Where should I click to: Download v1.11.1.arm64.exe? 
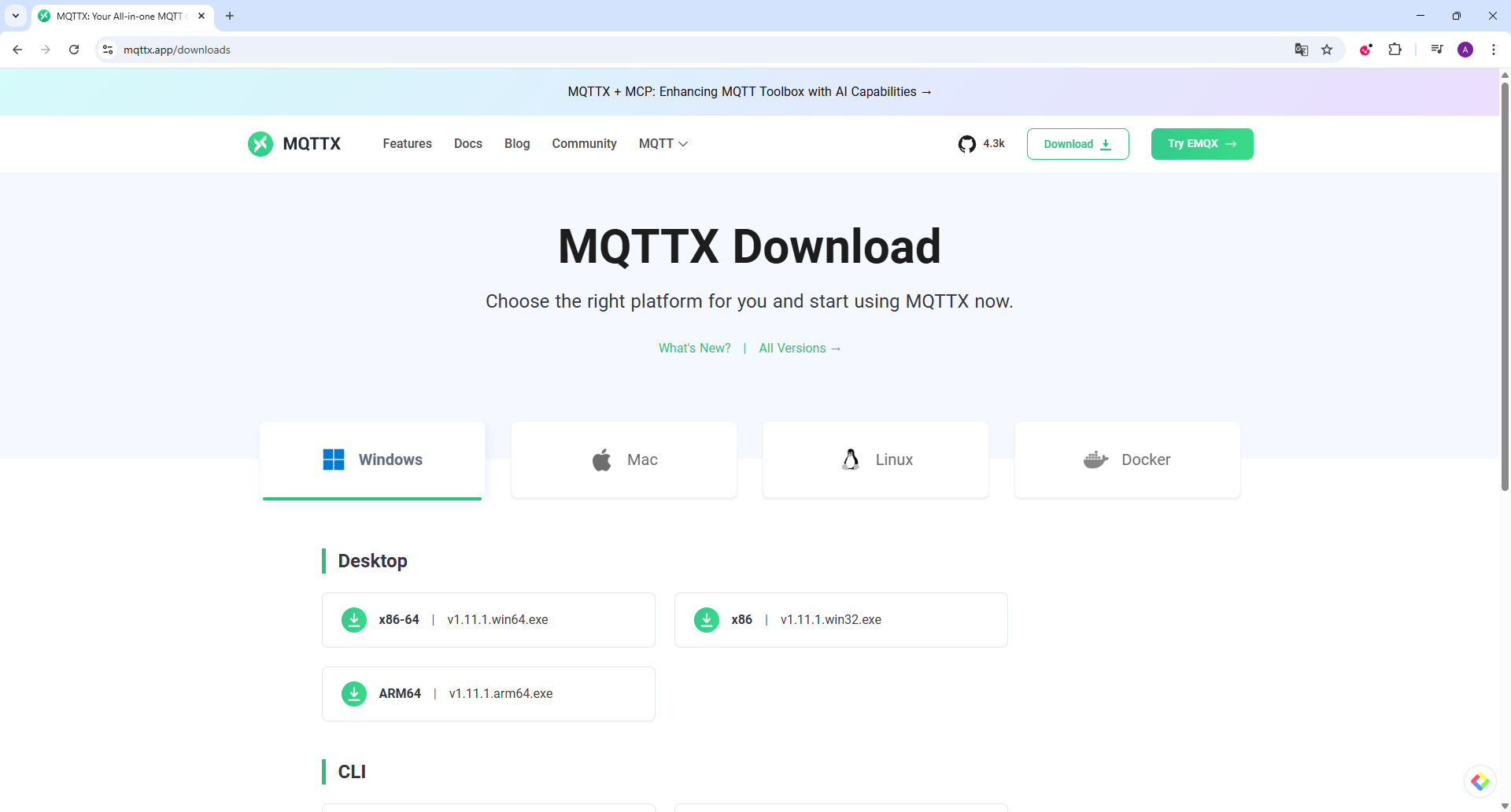click(489, 694)
